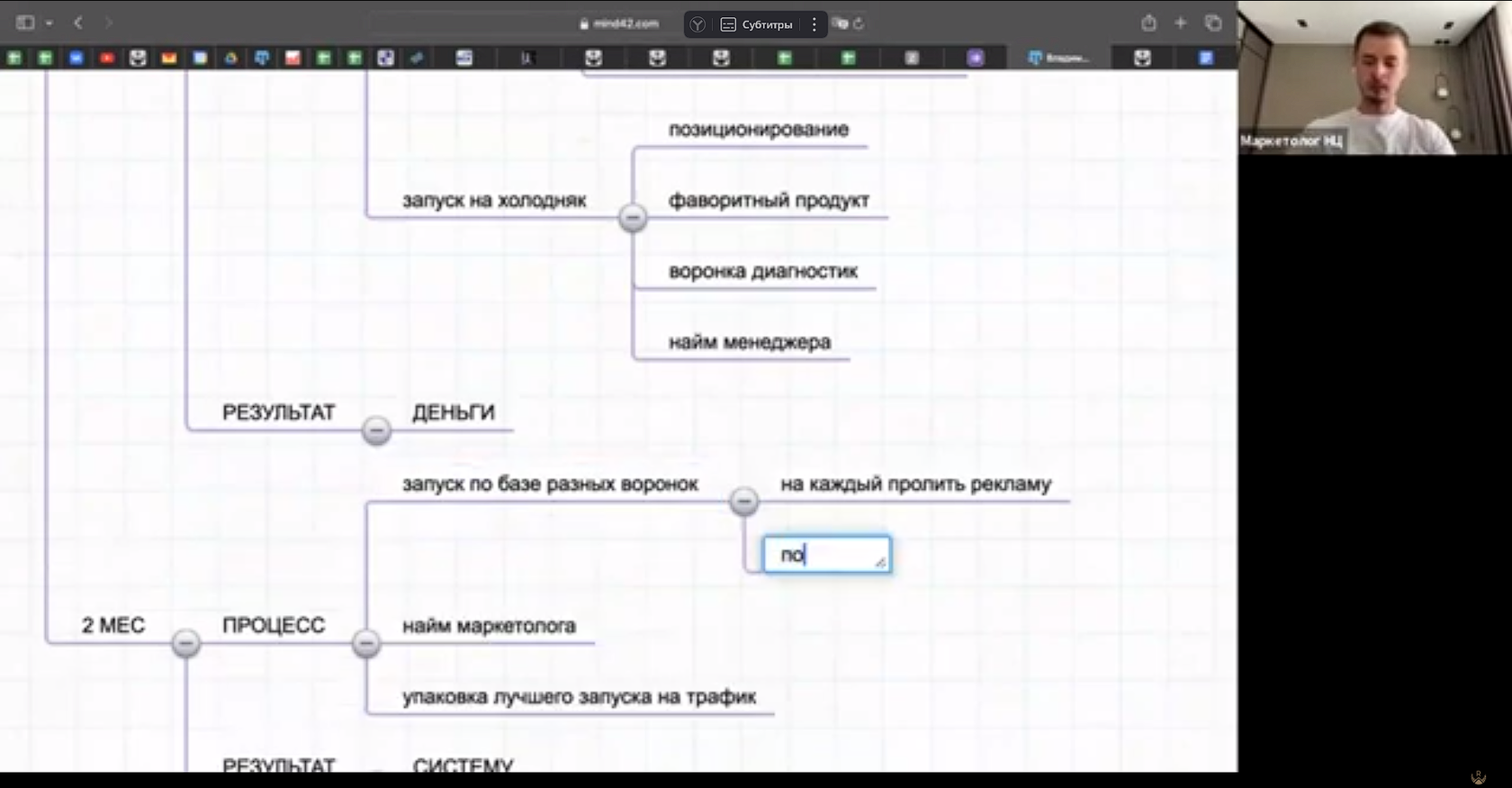Switch to the purple circle icon tab

[x=976, y=58]
